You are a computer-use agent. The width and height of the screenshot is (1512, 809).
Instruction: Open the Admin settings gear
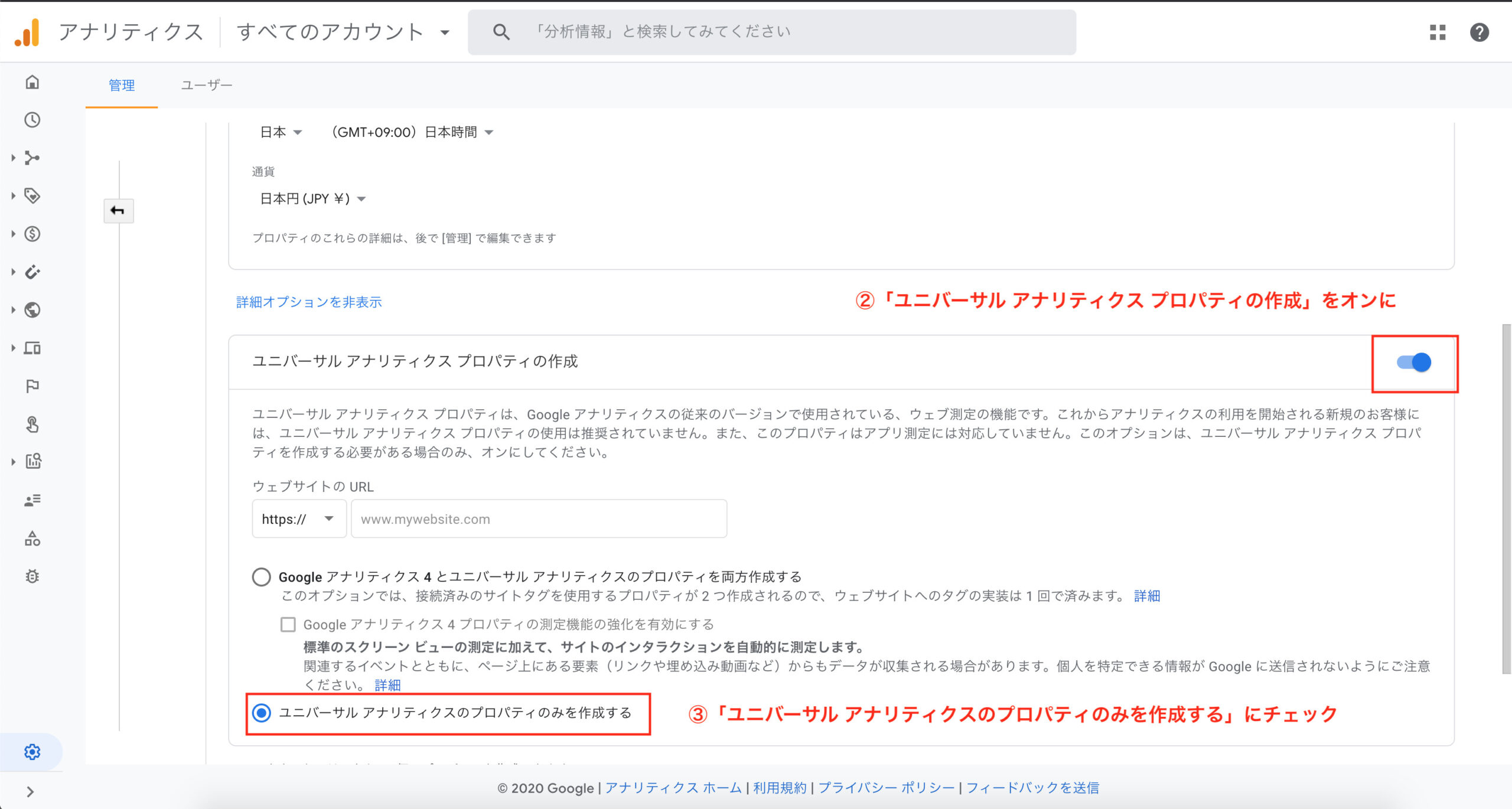pyautogui.click(x=32, y=751)
